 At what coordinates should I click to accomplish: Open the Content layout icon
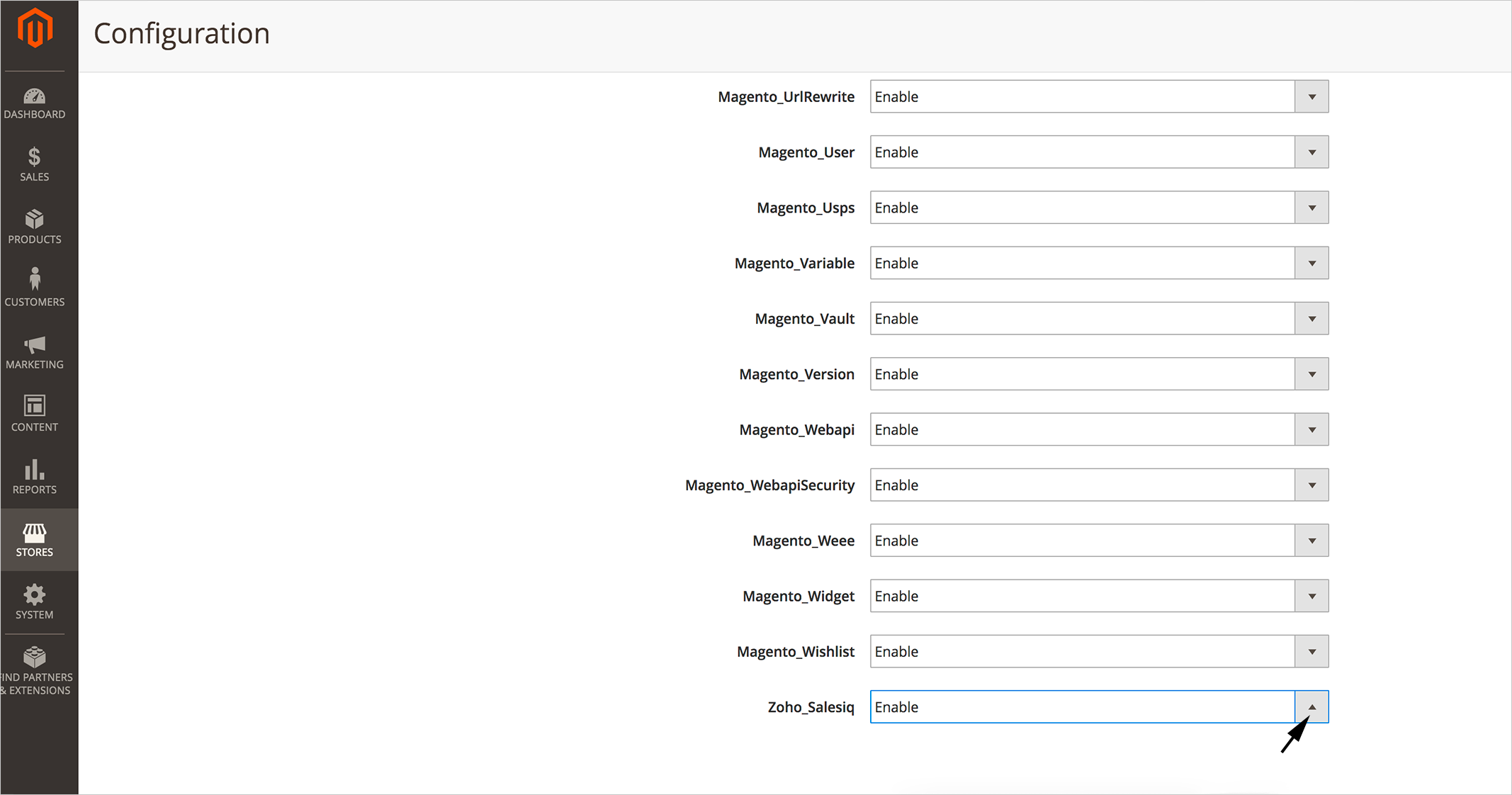[34, 406]
